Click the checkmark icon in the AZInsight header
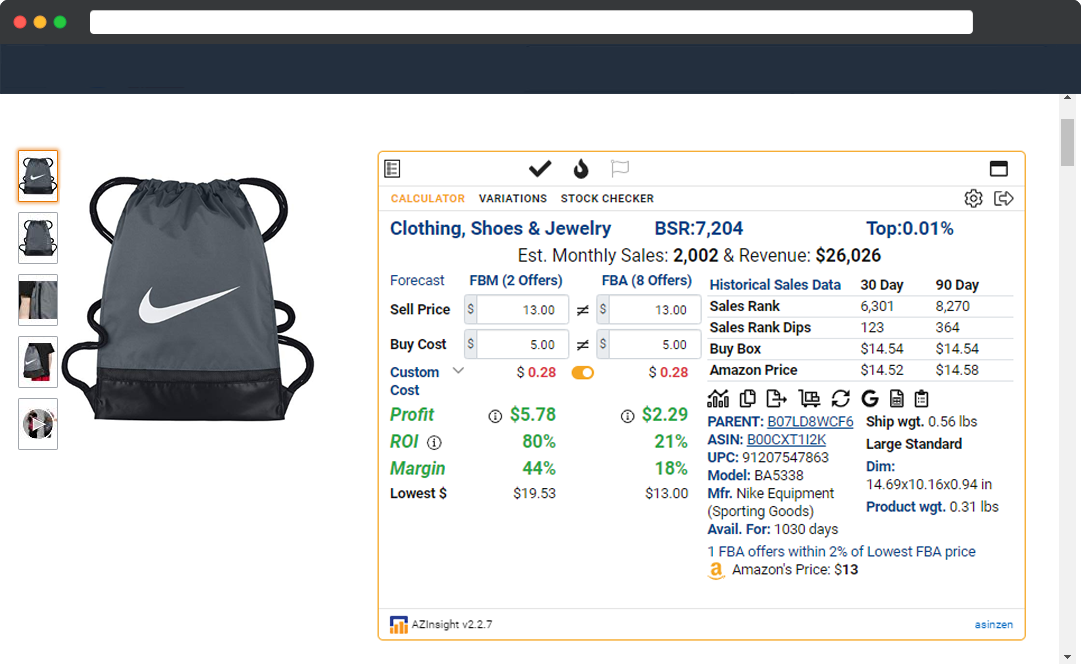Viewport: 1081px width, 664px height. [x=540, y=168]
